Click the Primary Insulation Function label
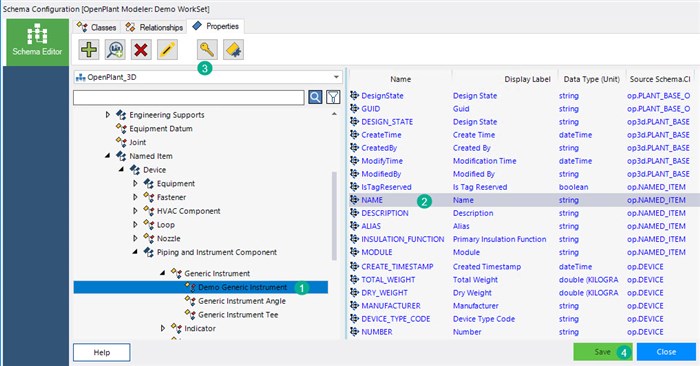700x366 pixels. (500, 239)
